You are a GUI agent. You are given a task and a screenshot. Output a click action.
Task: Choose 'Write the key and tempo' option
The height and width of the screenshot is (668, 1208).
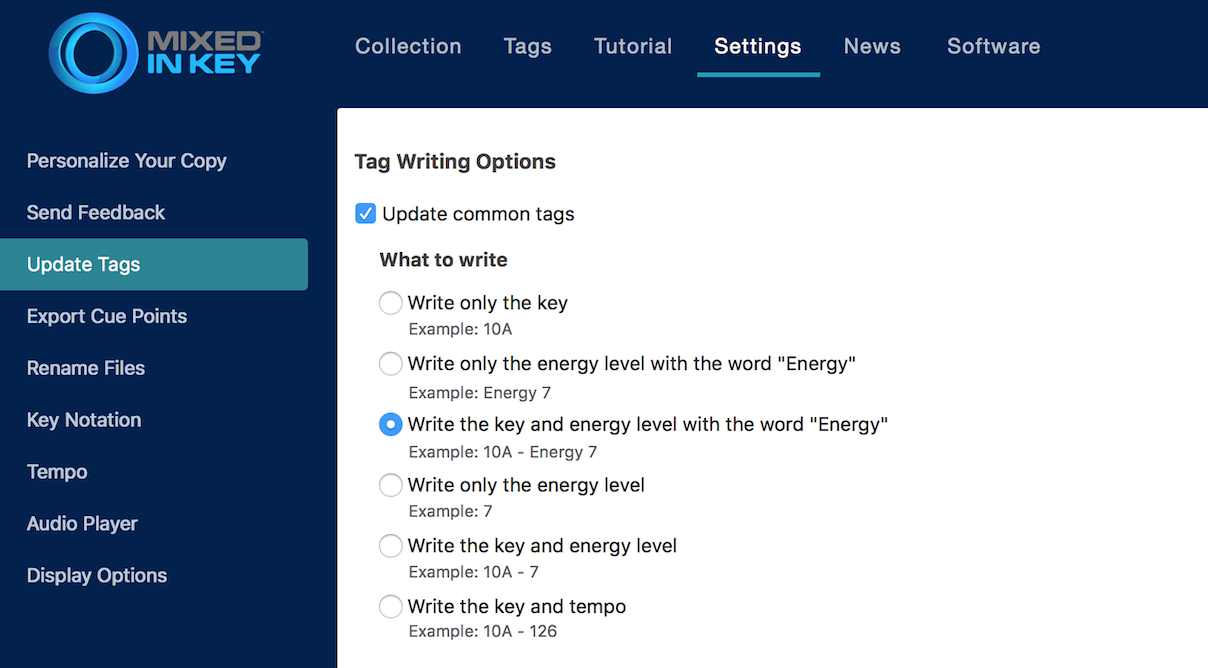point(391,607)
